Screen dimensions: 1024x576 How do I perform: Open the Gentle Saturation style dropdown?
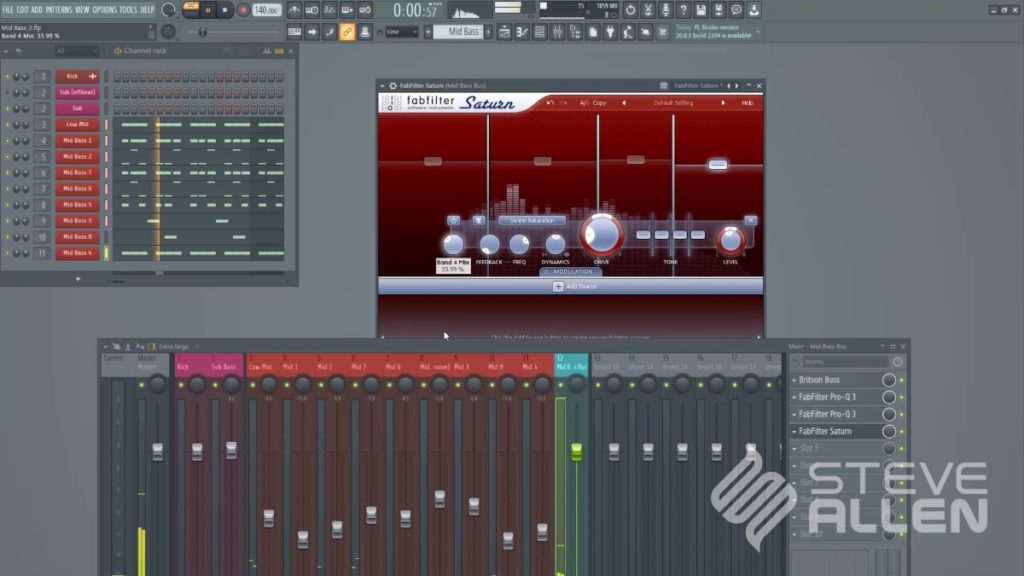pyautogui.click(x=532, y=221)
